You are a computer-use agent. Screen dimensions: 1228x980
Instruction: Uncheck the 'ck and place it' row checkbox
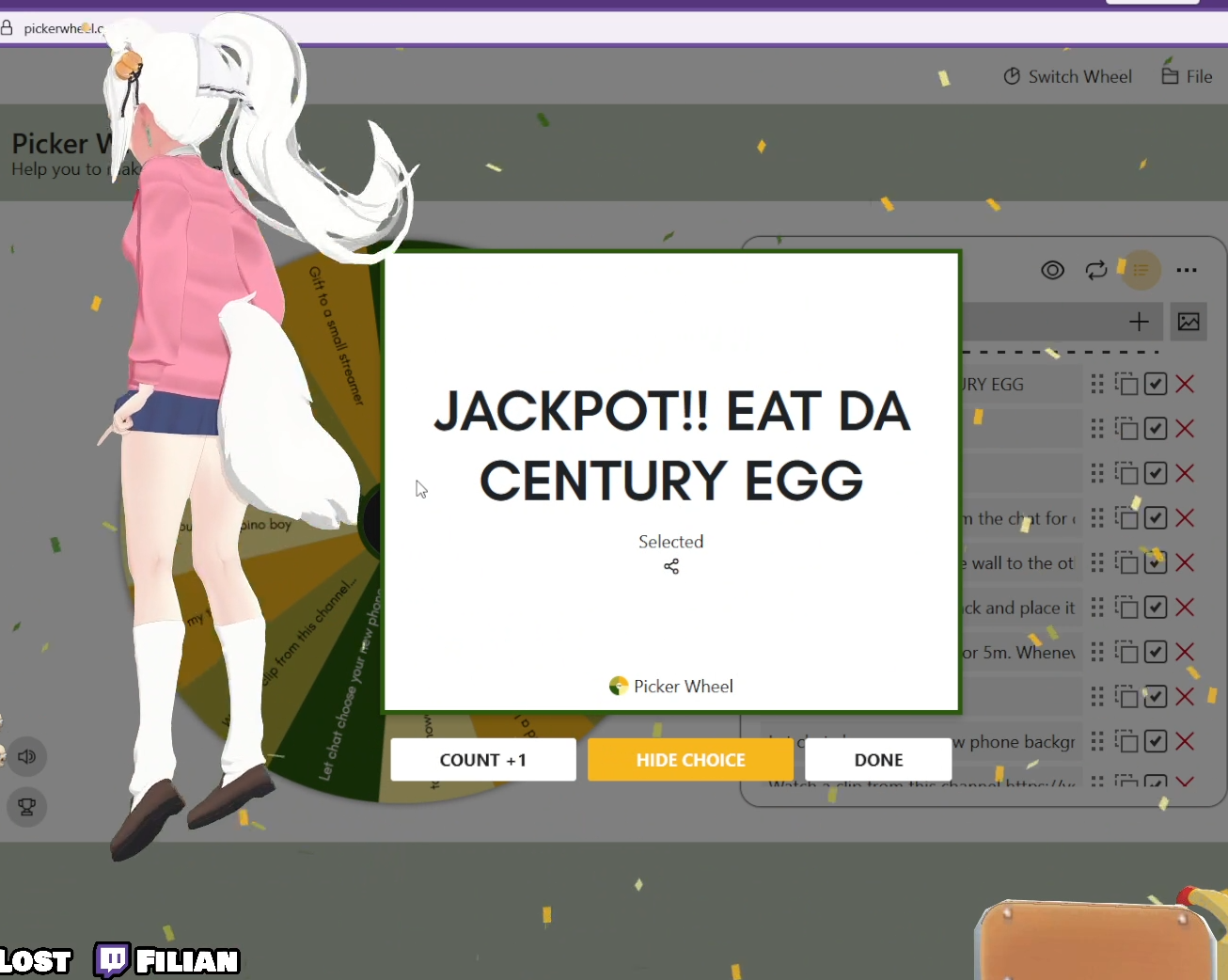[x=1156, y=608]
